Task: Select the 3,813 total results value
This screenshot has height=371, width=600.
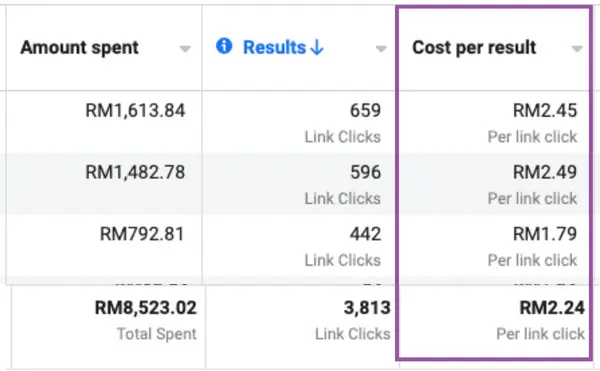Action: 367,308
